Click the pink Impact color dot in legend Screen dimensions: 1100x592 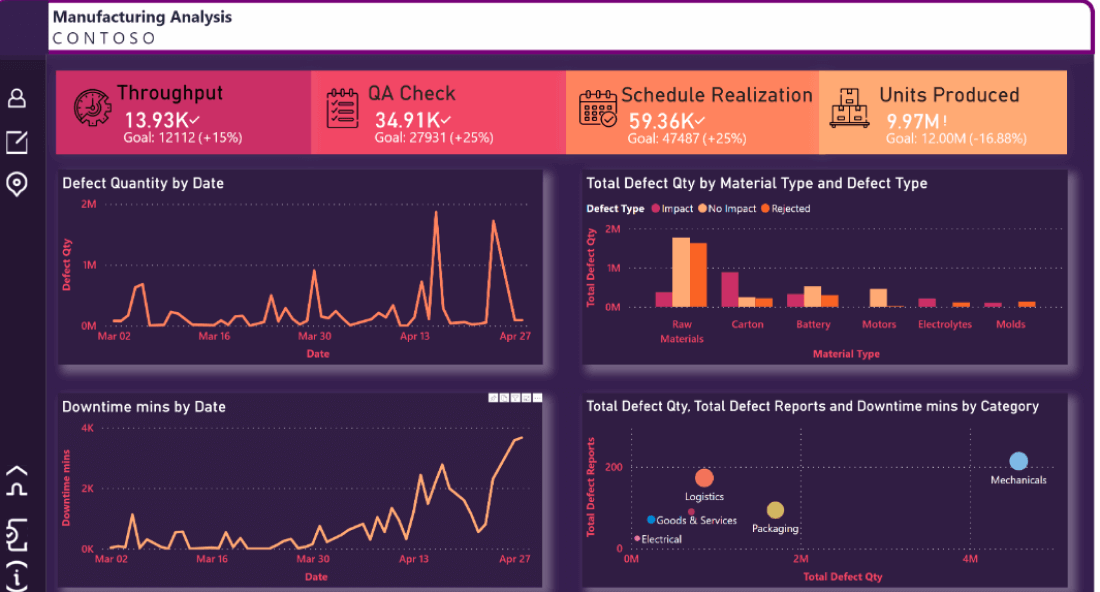click(654, 208)
